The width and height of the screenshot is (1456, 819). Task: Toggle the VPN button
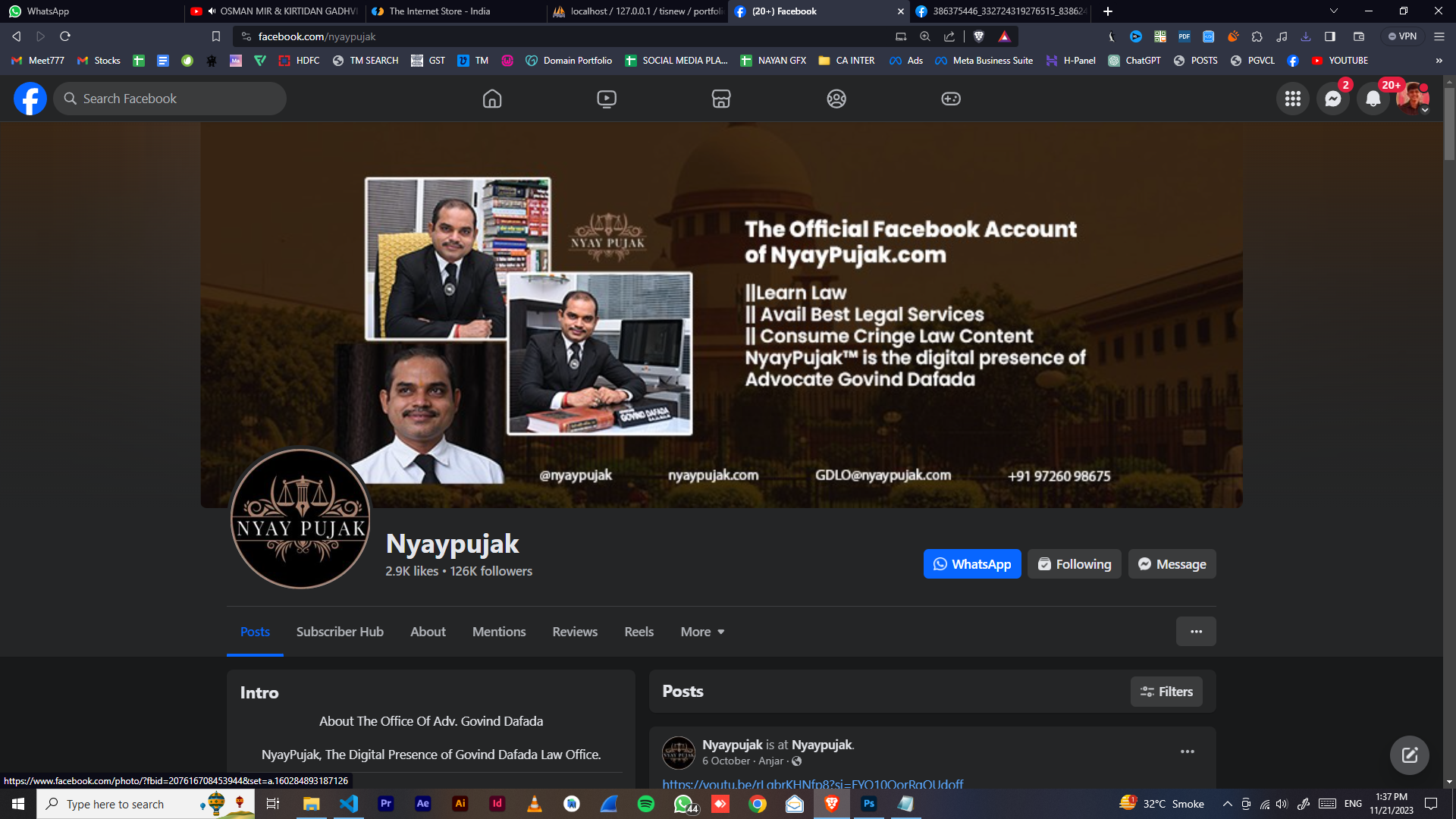click(x=1402, y=36)
